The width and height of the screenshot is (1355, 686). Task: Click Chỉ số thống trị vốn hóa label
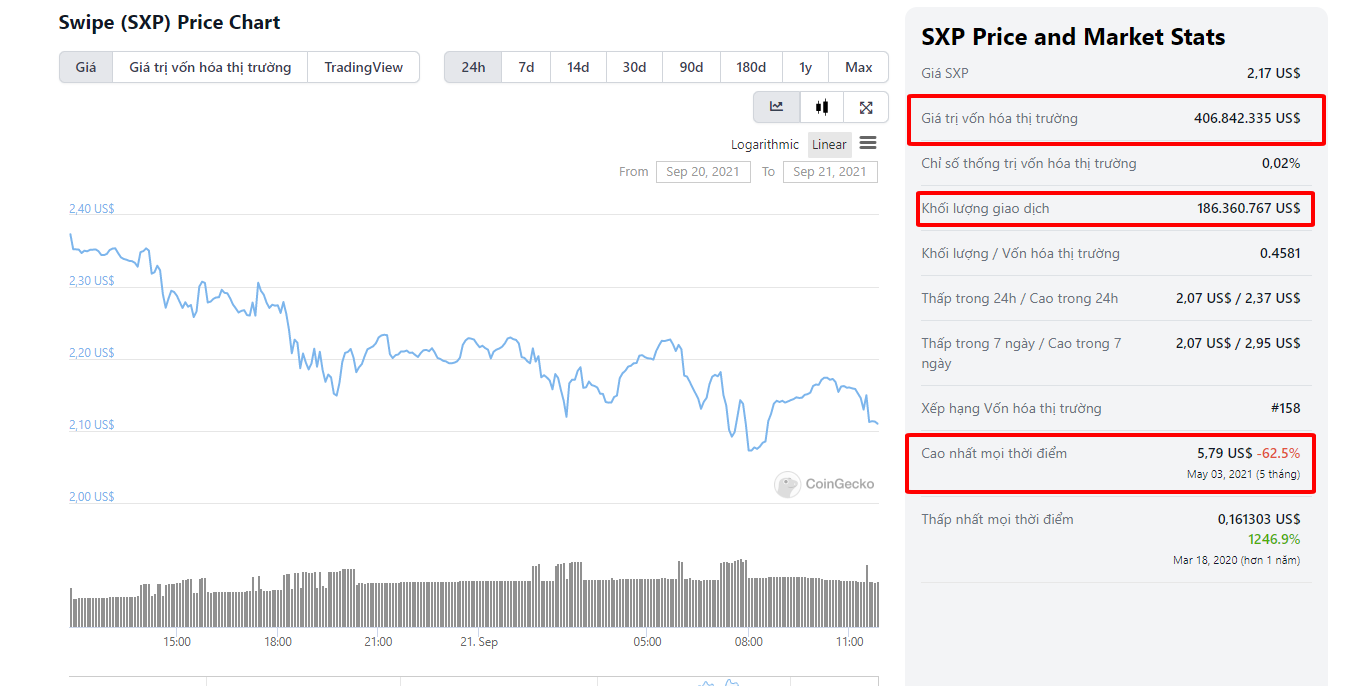(1029, 163)
